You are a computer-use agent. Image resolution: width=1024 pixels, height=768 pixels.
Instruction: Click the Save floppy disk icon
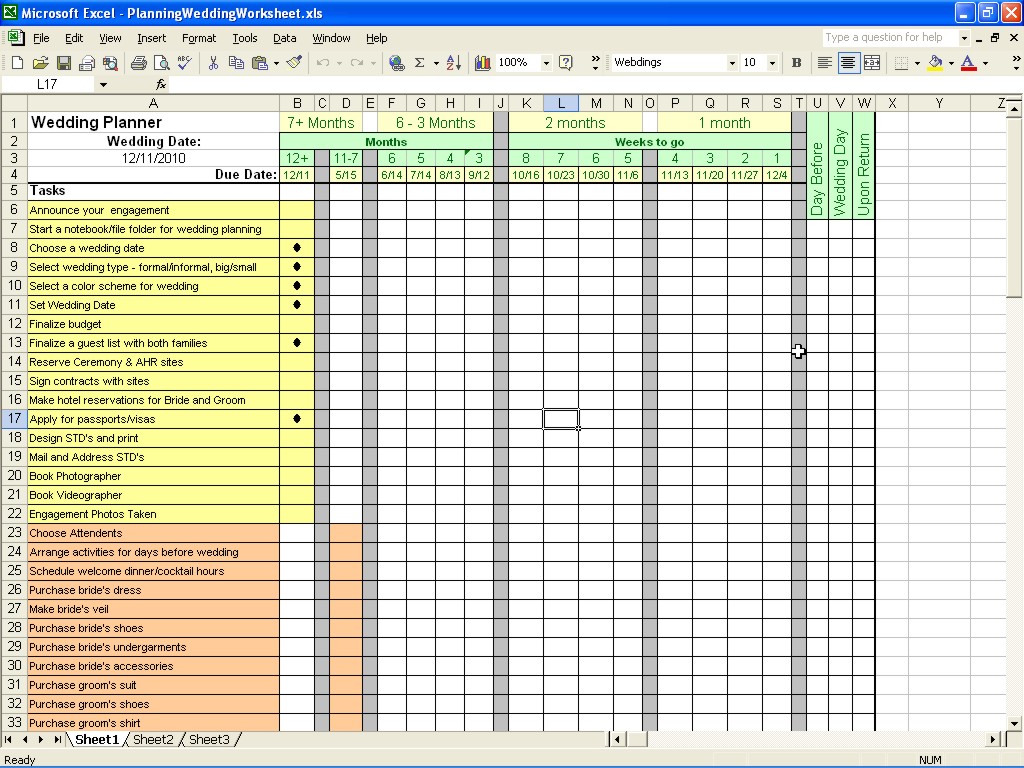pyautogui.click(x=64, y=63)
